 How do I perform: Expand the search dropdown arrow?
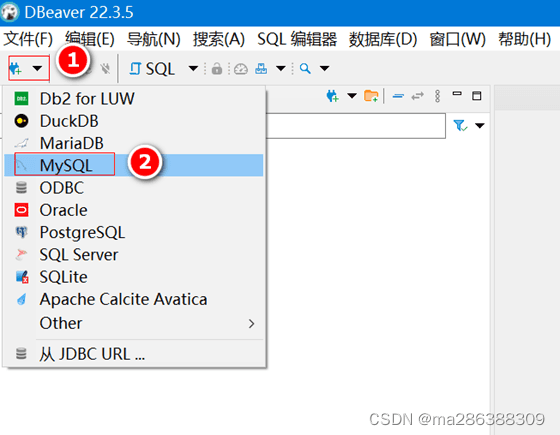pyautogui.click(x=324, y=68)
